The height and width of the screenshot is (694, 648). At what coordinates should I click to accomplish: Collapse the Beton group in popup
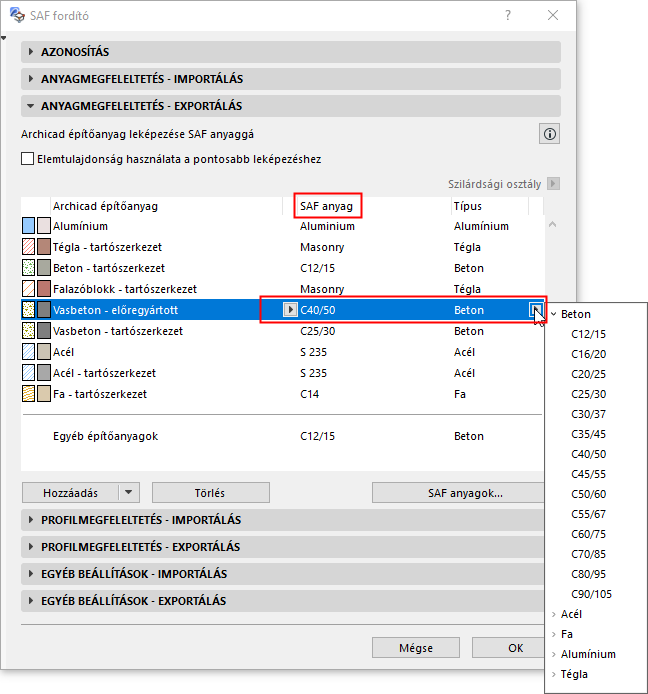pyautogui.click(x=554, y=314)
